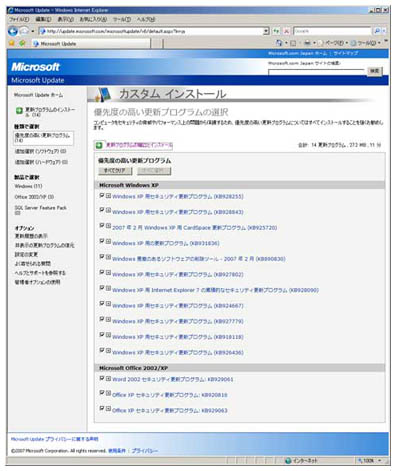Open the Internet Explorer 7 cumulative update link
The image size is (396, 471).
coord(215,290)
